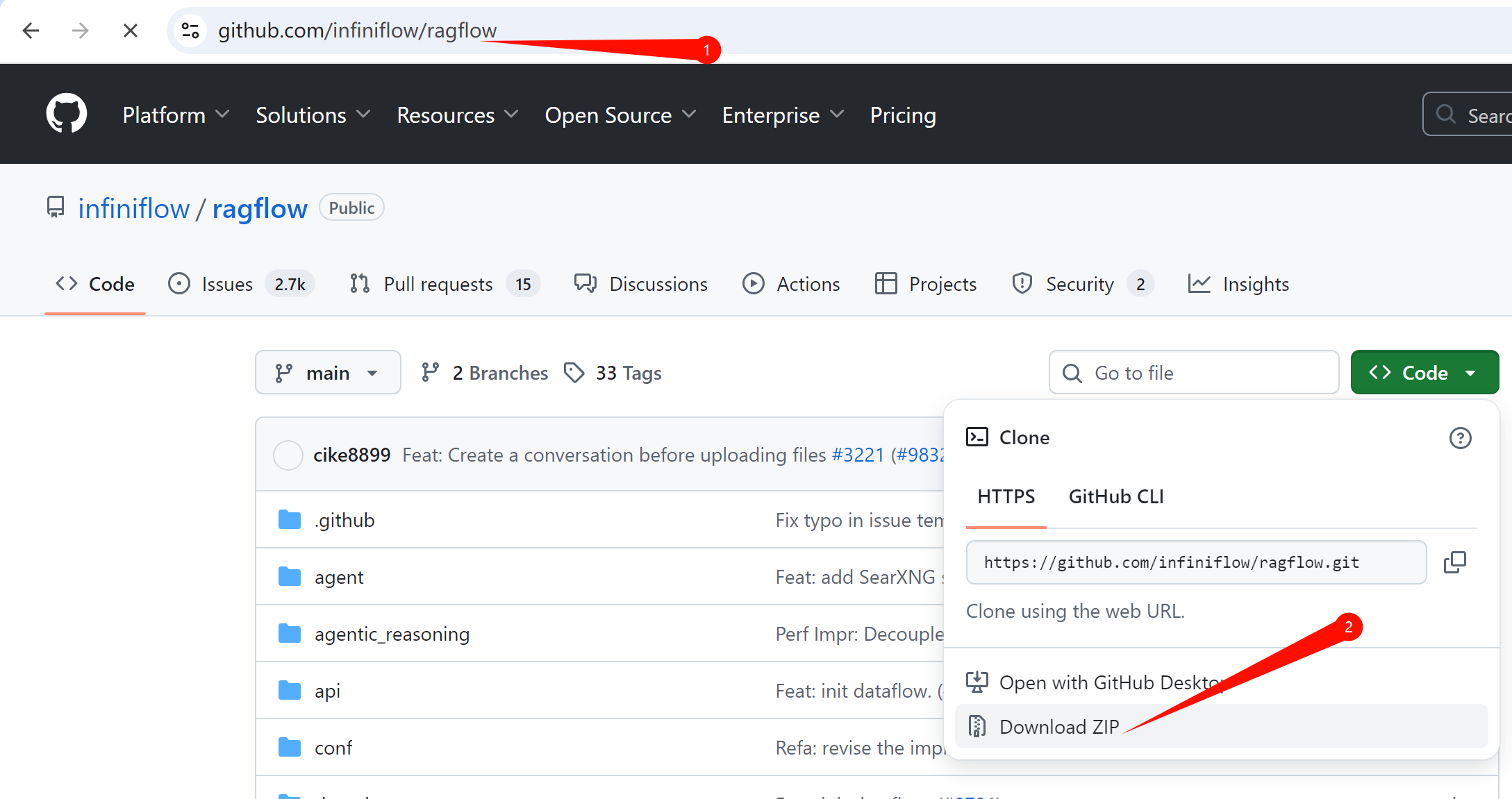Click the repository icon beside infiniflow
1512x799 pixels.
point(56,207)
